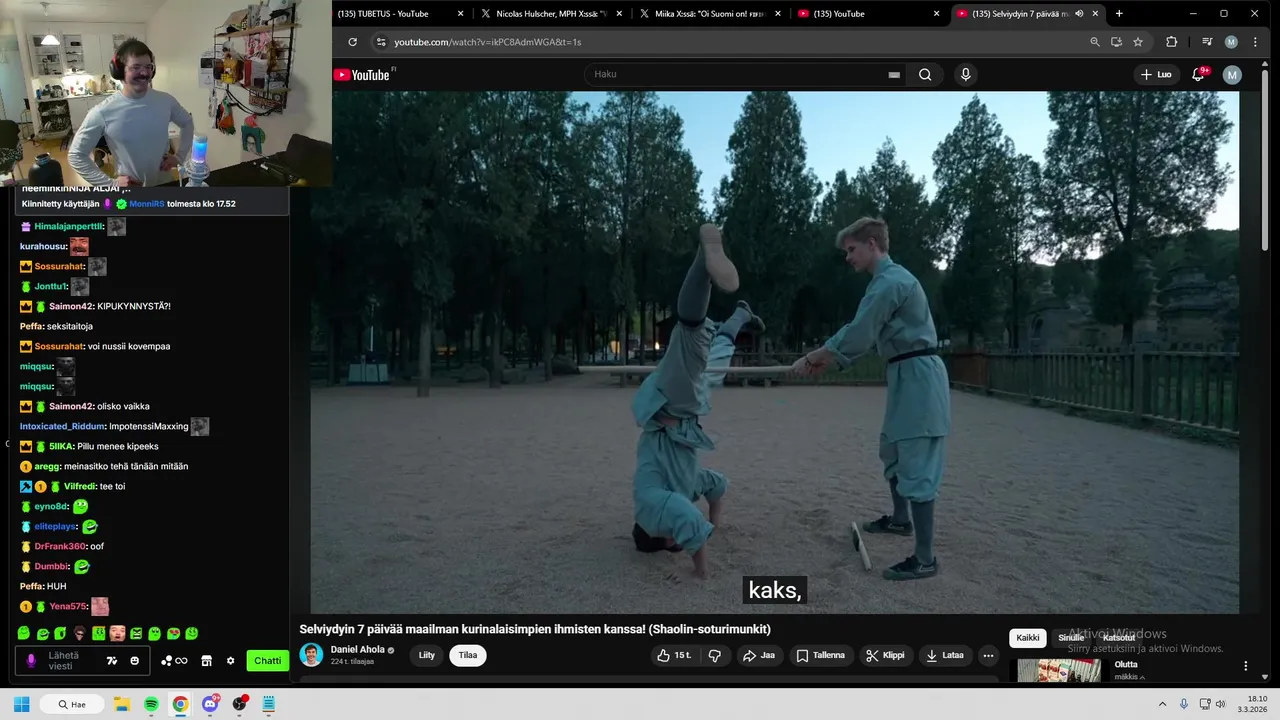This screenshot has width=1280, height=720.
Task: Open the emoji picker in chat box
Action: 135,661
